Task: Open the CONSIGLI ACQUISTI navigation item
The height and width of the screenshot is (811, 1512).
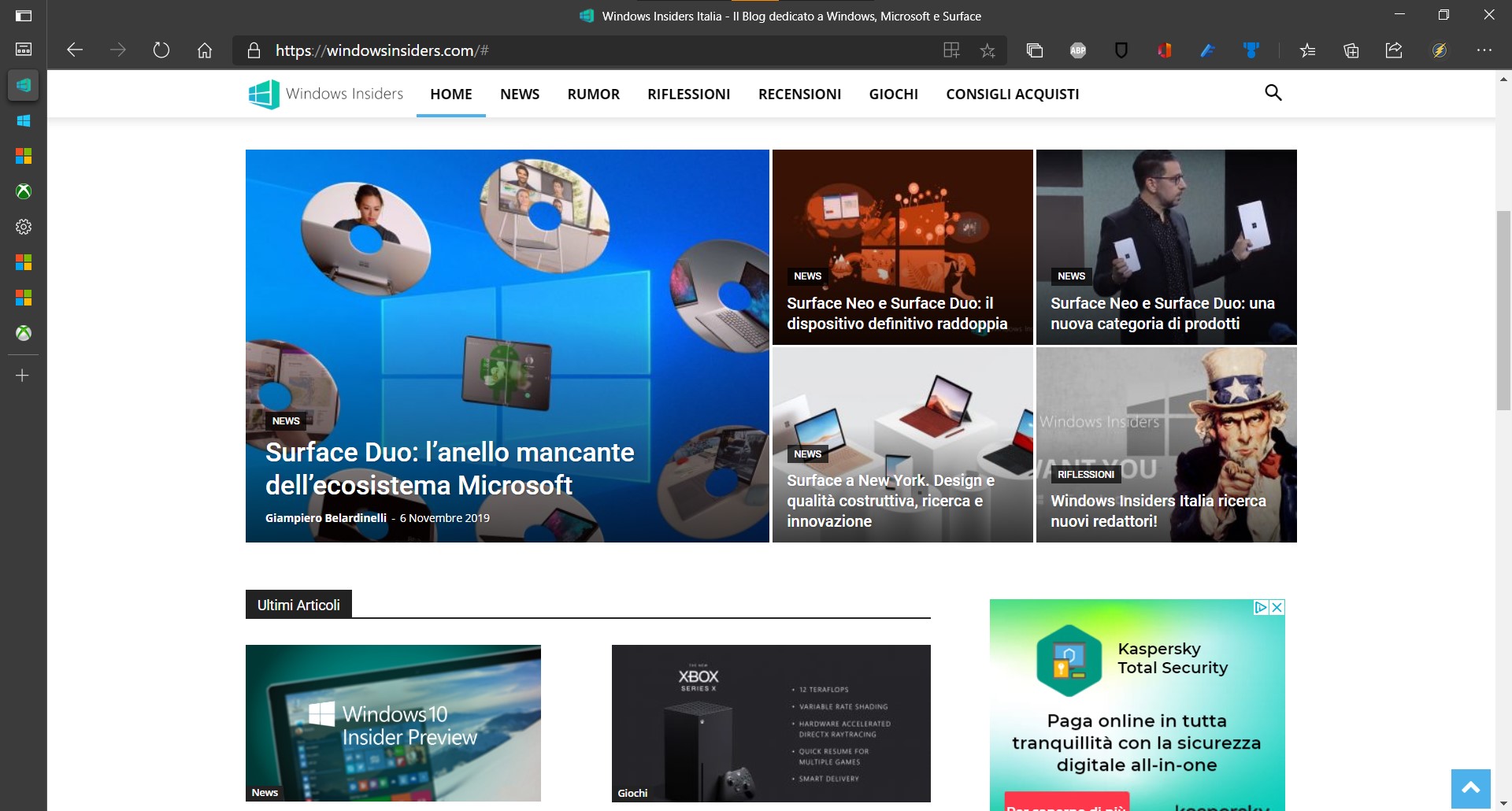Action: 1013,94
